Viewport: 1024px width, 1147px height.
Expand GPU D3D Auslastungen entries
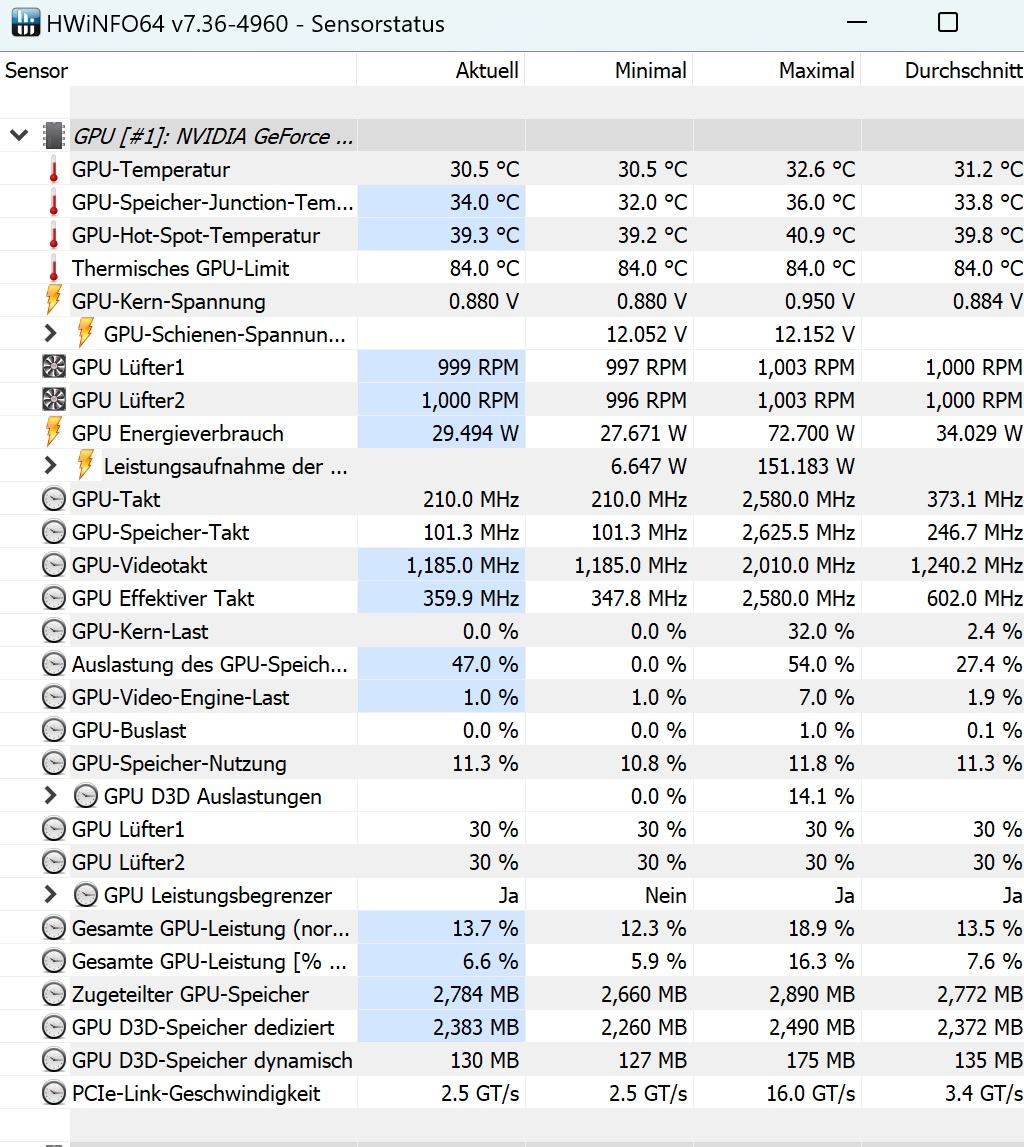pyautogui.click(x=50, y=795)
